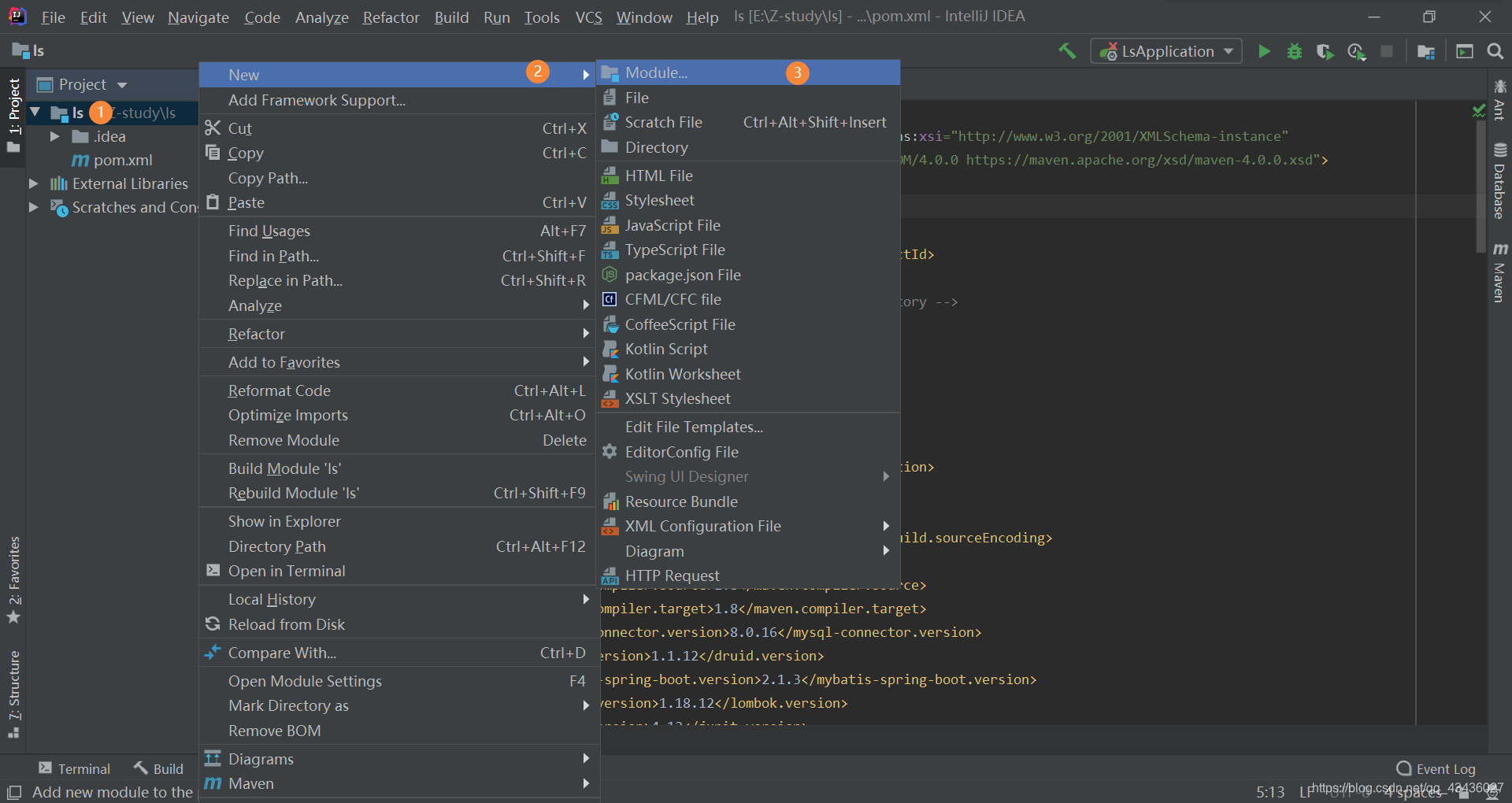Open the Database tool window

click(x=1499, y=181)
